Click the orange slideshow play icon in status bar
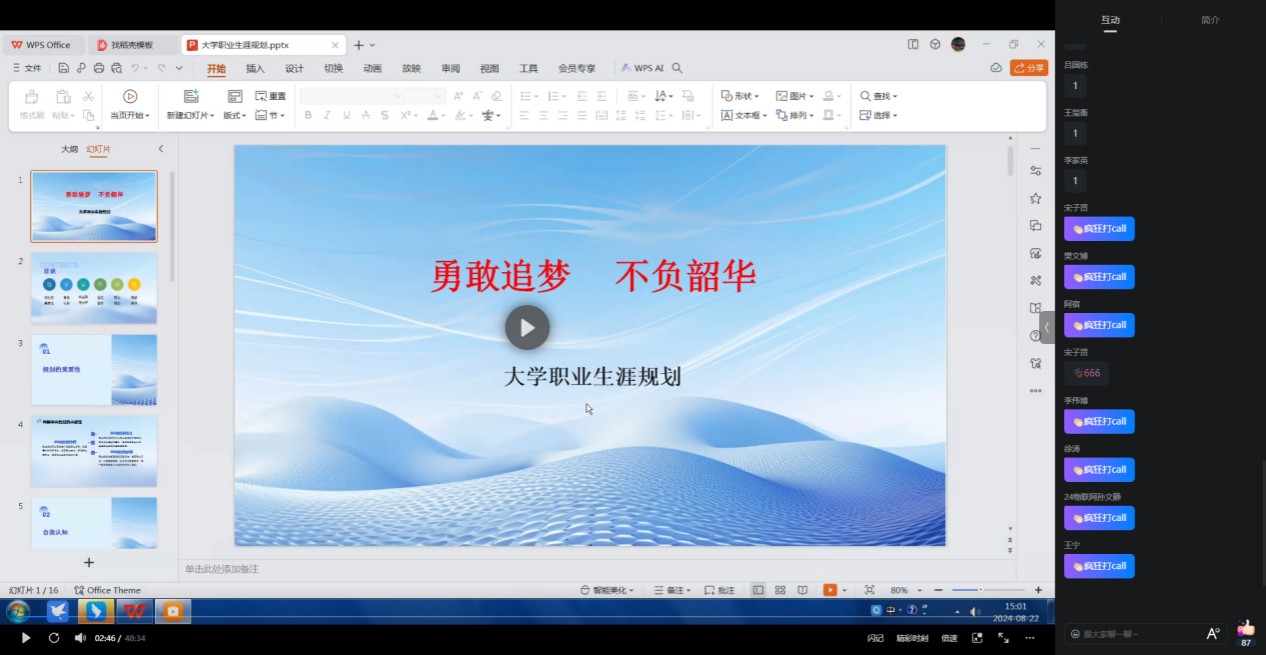This screenshot has width=1266, height=655. 829,590
